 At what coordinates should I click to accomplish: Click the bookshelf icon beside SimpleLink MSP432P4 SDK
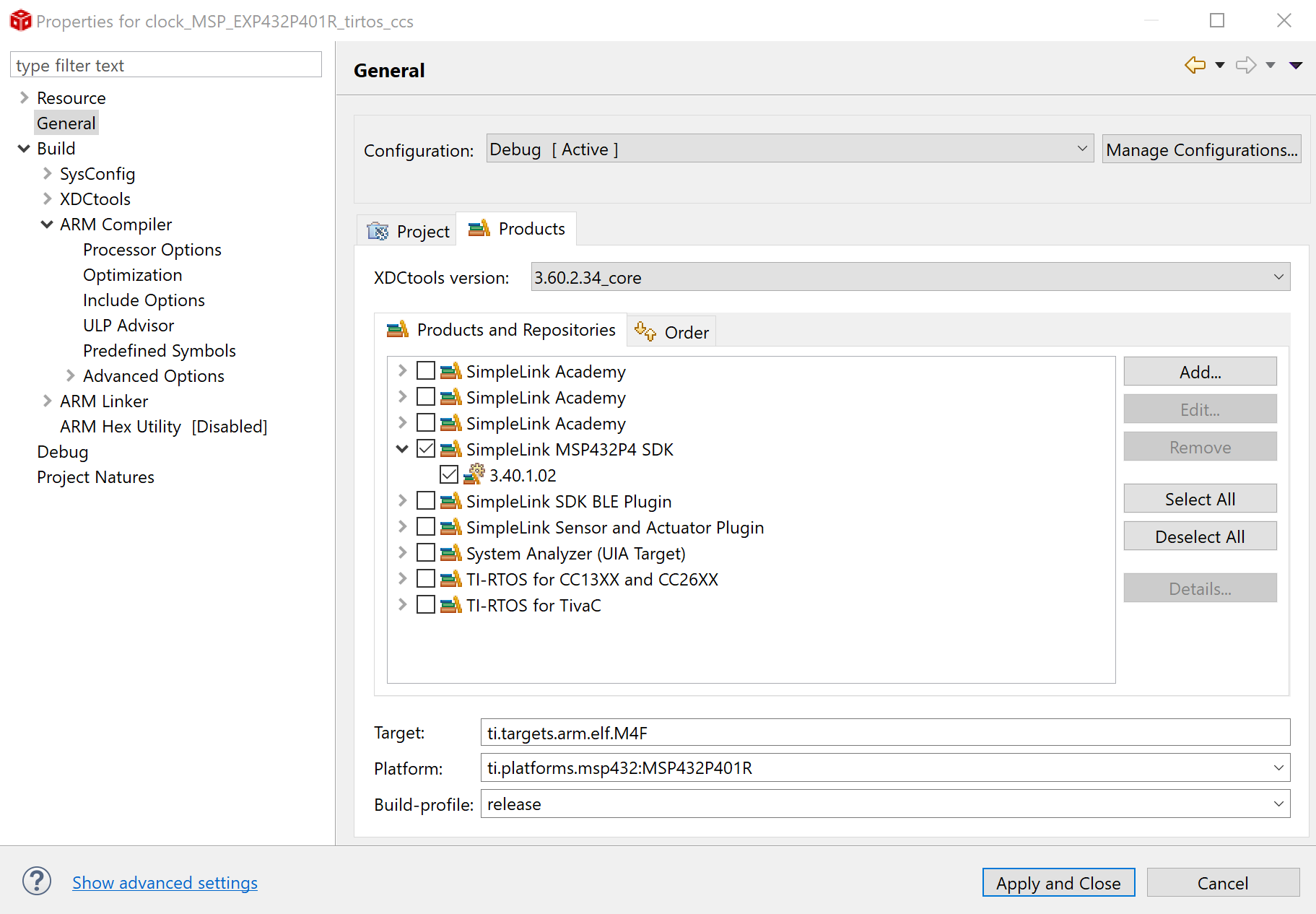(450, 448)
